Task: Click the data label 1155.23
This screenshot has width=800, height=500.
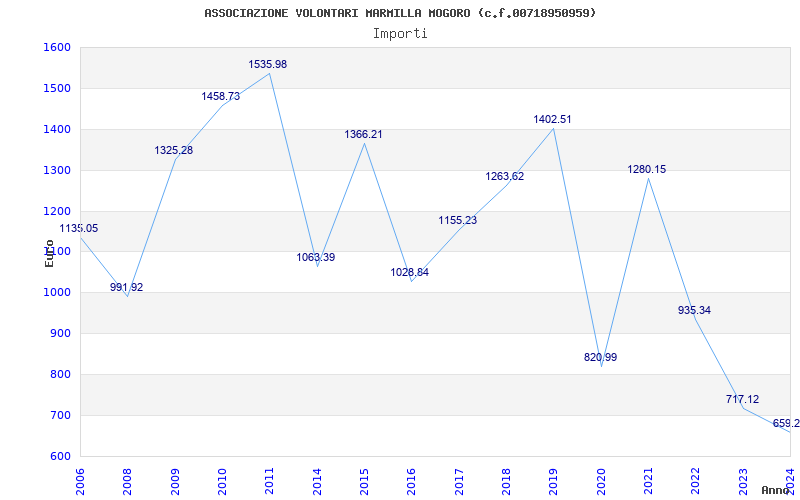Action: (x=458, y=220)
